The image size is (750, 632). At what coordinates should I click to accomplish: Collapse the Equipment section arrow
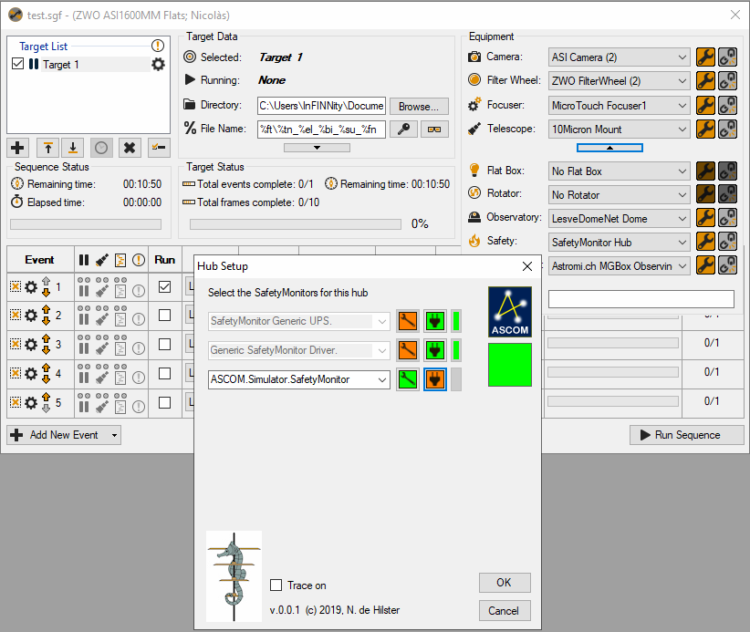tap(609, 148)
